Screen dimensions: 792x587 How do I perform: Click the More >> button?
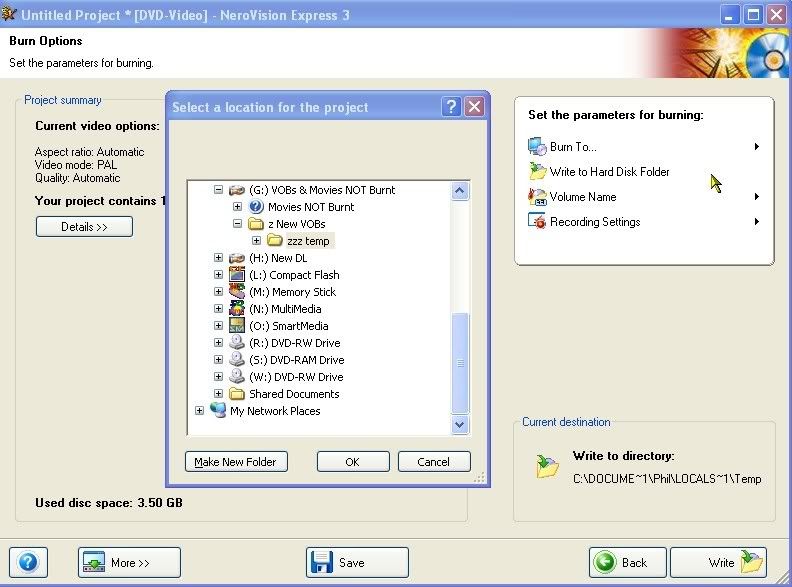click(129, 562)
